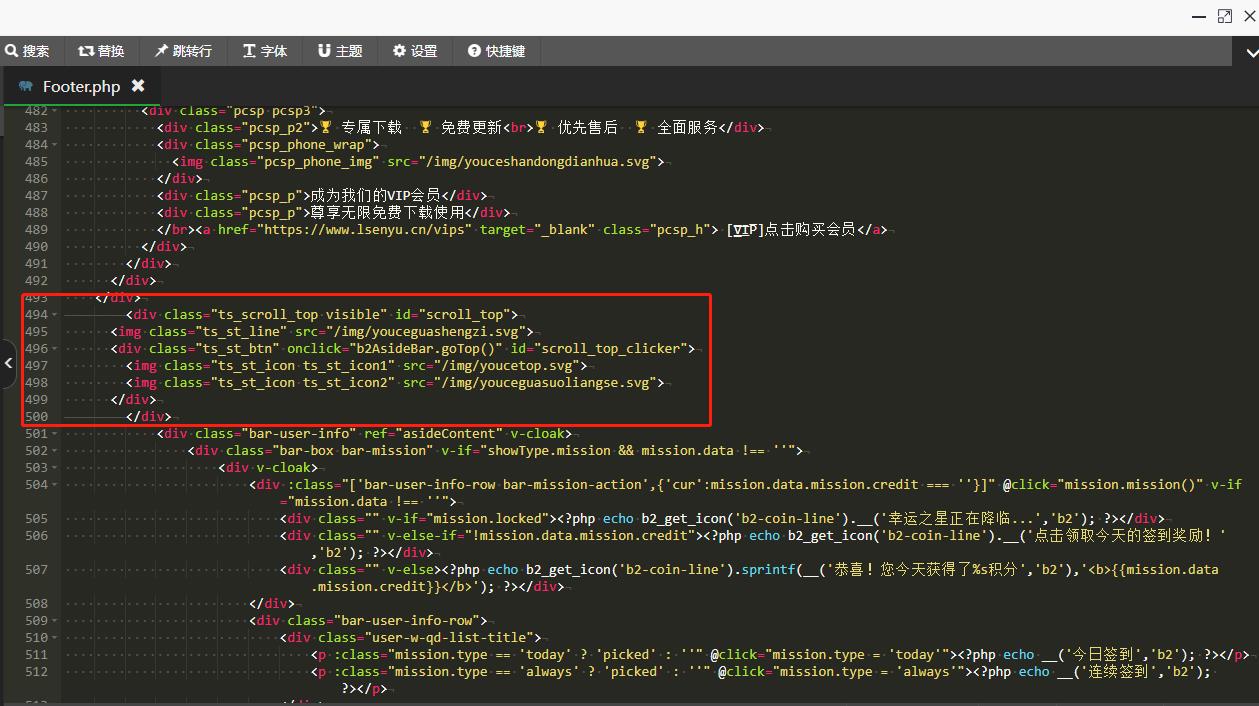The height and width of the screenshot is (706, 1259).
Task: Open the 设置 settings panel
Action: [415, 51]
